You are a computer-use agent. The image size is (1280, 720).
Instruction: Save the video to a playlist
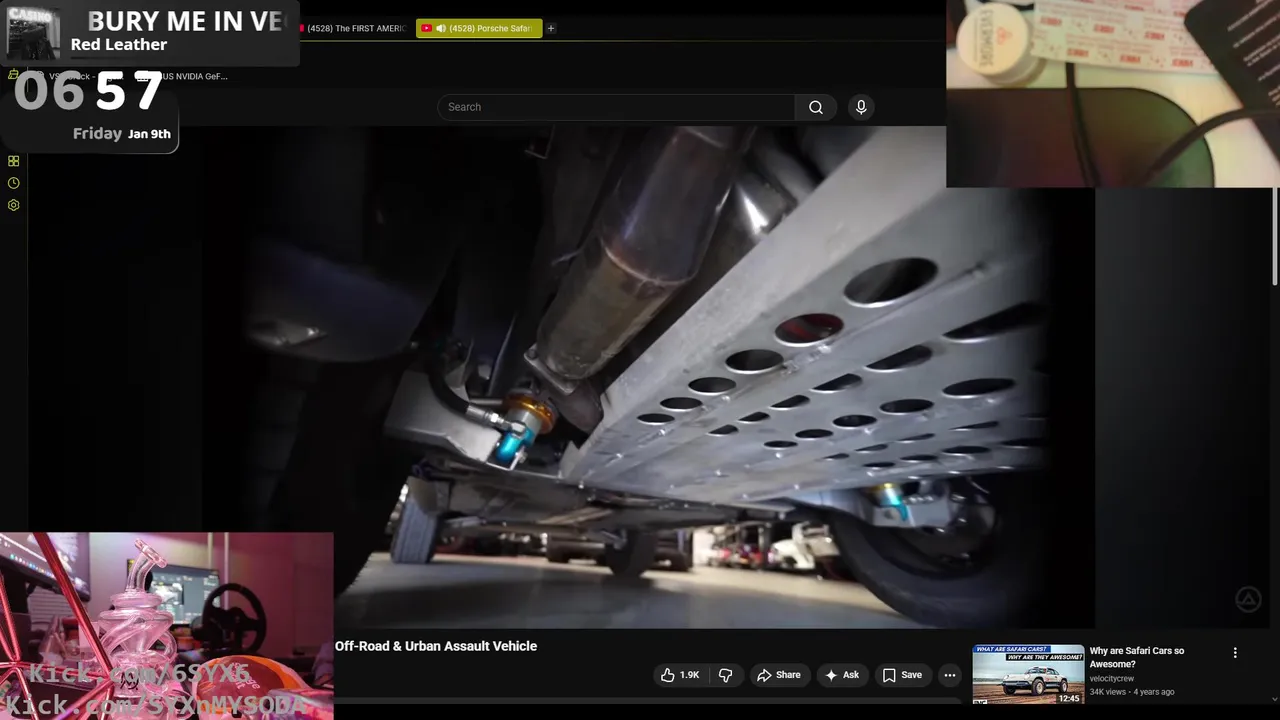pyautogui.click(x=902, y=675)
